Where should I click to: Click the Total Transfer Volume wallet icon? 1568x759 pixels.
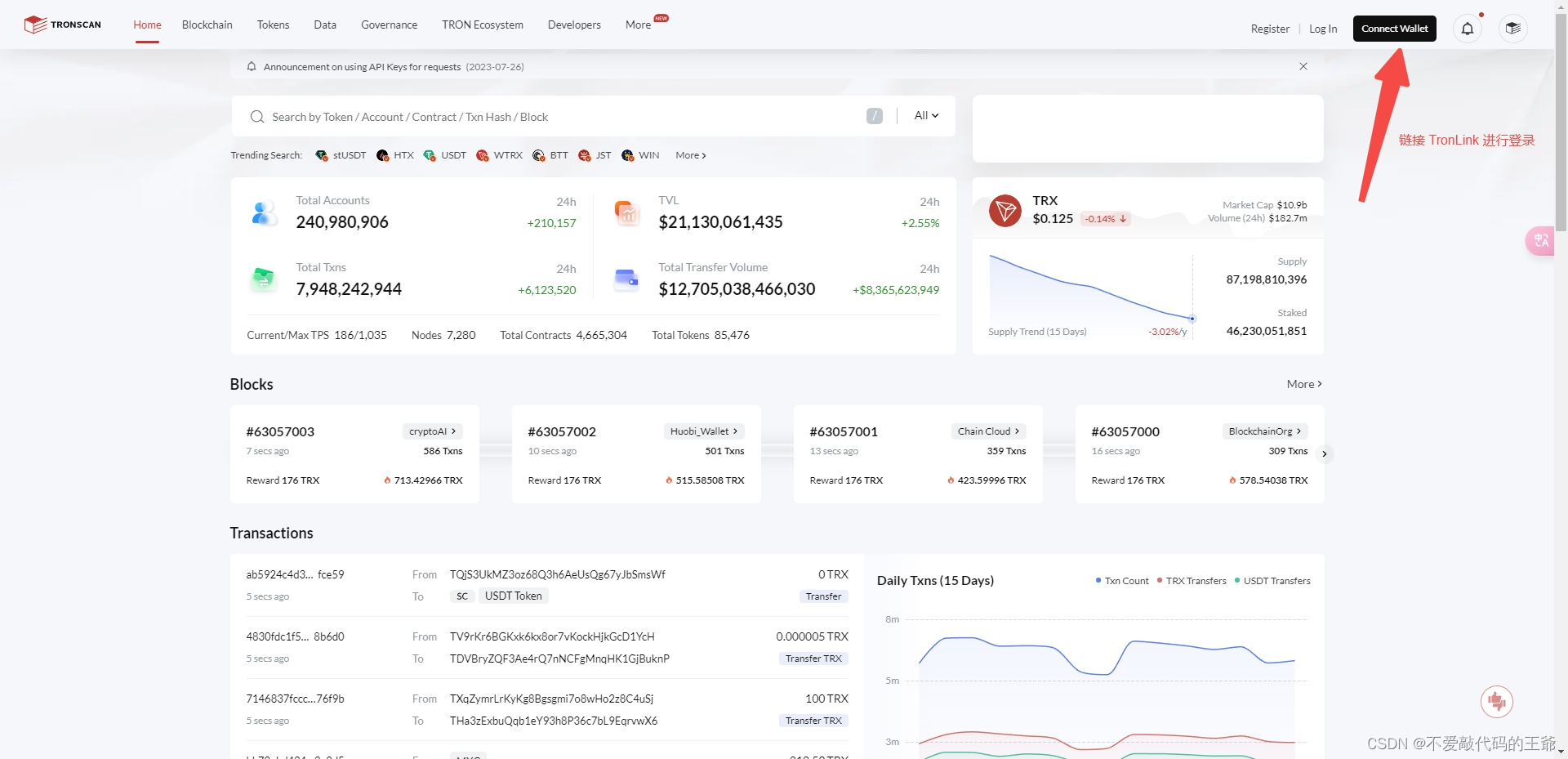(627, 279)
